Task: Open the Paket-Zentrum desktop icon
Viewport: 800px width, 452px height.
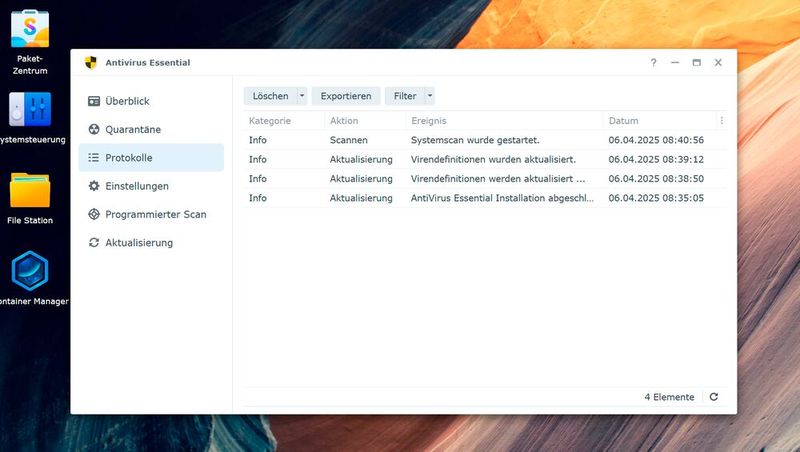Action: (x=30, y=29)
